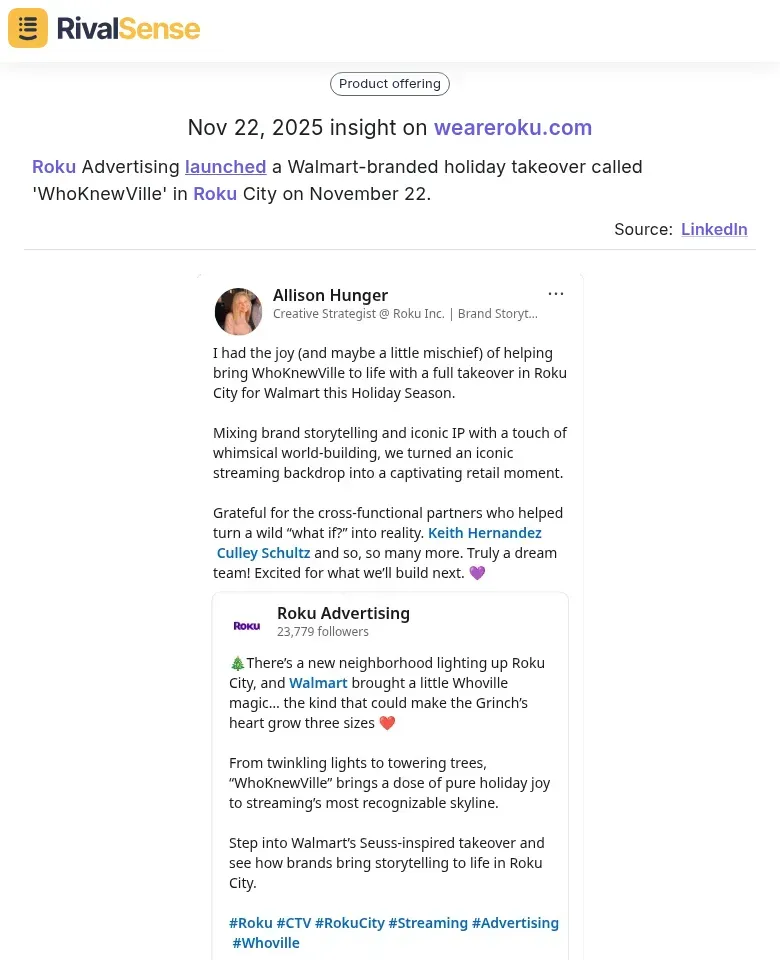
Task: Click Keith Hernandez's name mention
Action: click(x=485, y=533)
